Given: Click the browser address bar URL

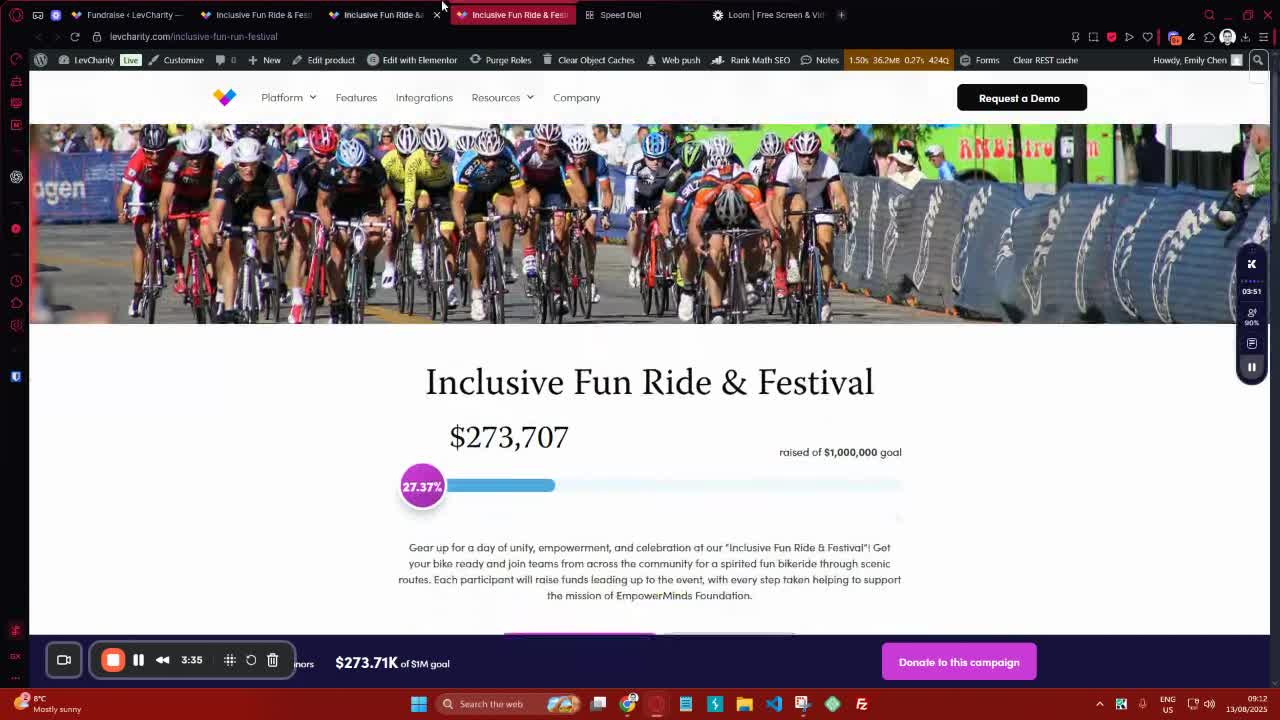Looking at the screenshot, I should [193, 37].
